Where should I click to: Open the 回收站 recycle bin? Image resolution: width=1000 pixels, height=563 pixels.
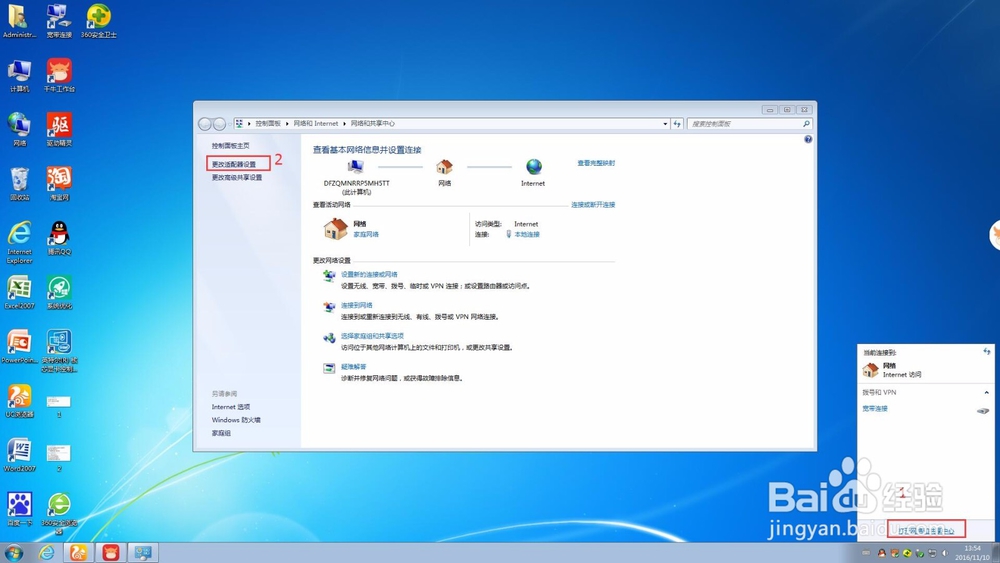point(19,184)
